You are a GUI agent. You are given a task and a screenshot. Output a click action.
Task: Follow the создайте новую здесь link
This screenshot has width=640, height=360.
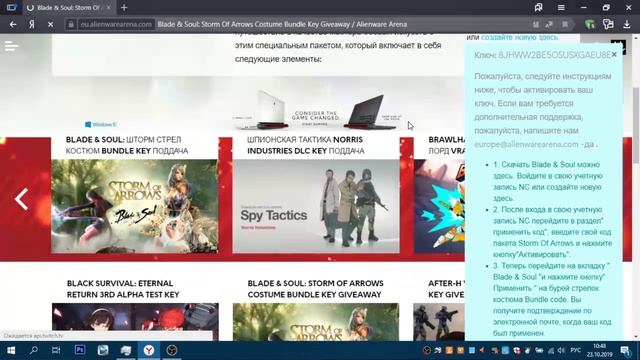[519, 37]
